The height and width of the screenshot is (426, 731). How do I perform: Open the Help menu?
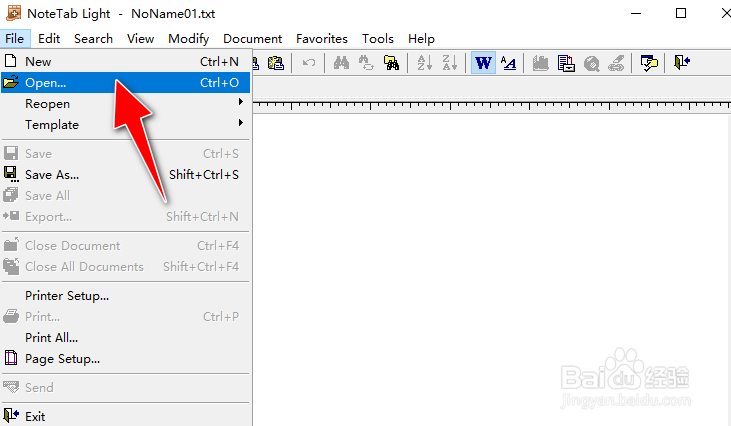tap(421, 39)
